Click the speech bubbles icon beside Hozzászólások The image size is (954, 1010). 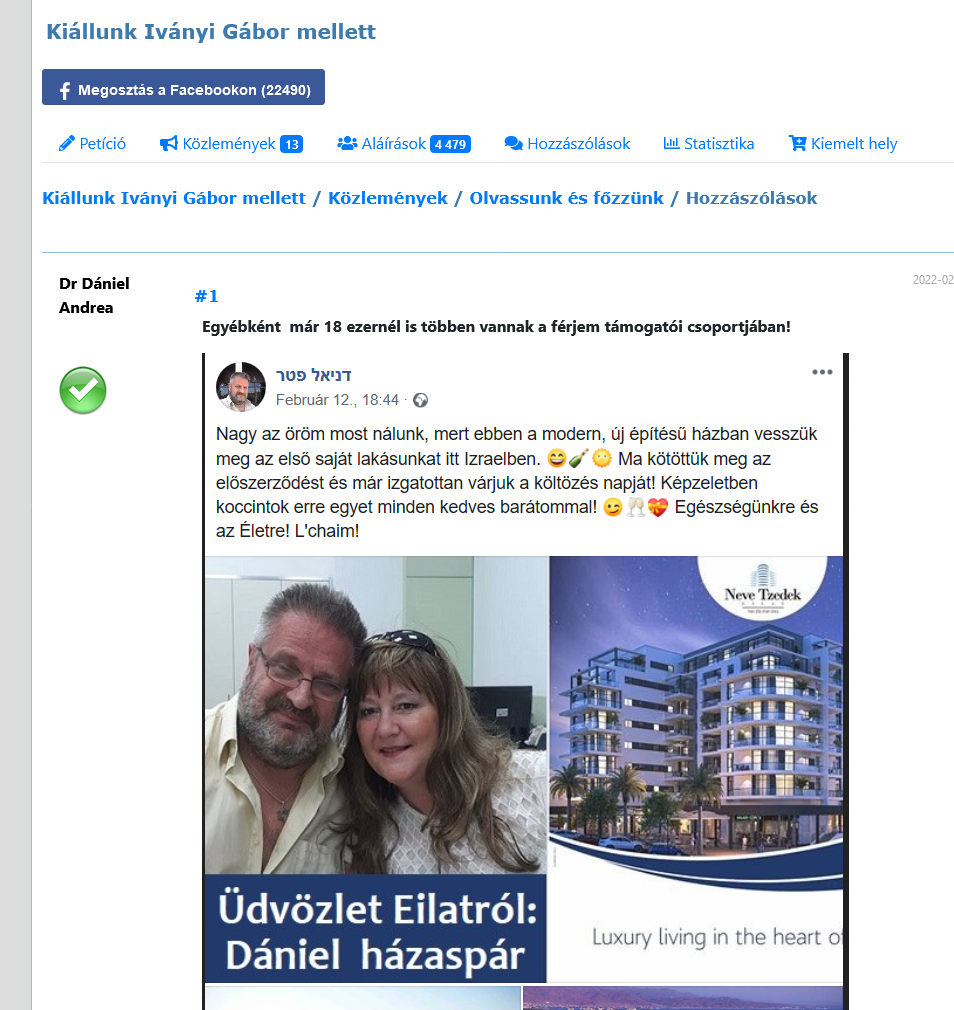(x=513, y=143)
